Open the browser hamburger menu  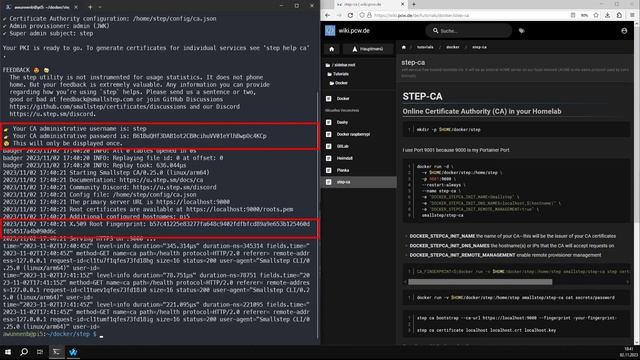632,15
